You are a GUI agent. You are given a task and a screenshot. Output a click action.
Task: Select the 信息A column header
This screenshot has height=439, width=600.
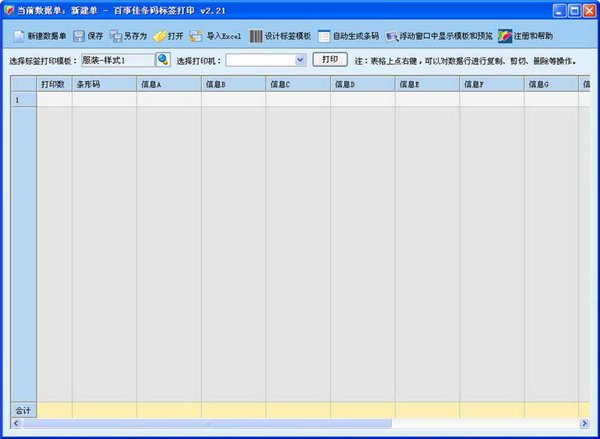pos(169,84)
